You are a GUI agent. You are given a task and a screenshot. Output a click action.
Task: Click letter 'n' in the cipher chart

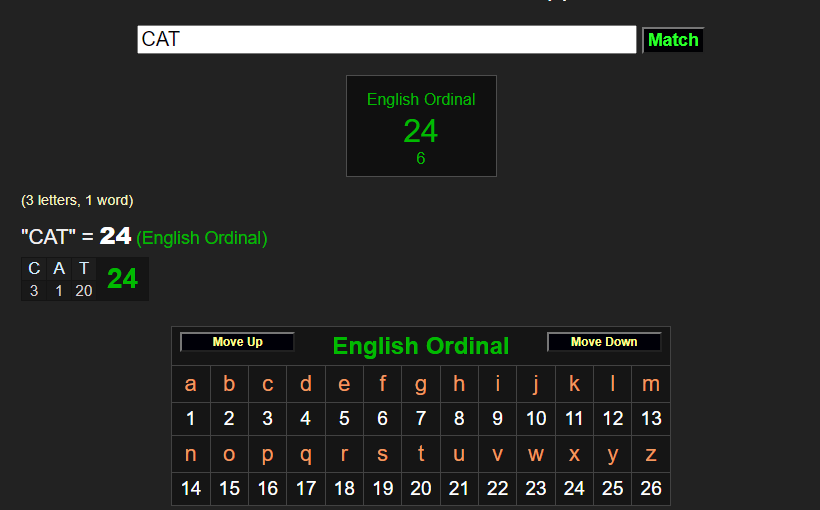(191, 454)
